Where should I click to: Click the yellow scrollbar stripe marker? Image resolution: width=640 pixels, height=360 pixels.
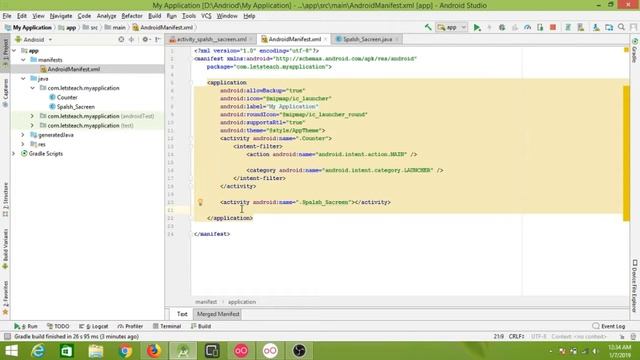point(627,153)
